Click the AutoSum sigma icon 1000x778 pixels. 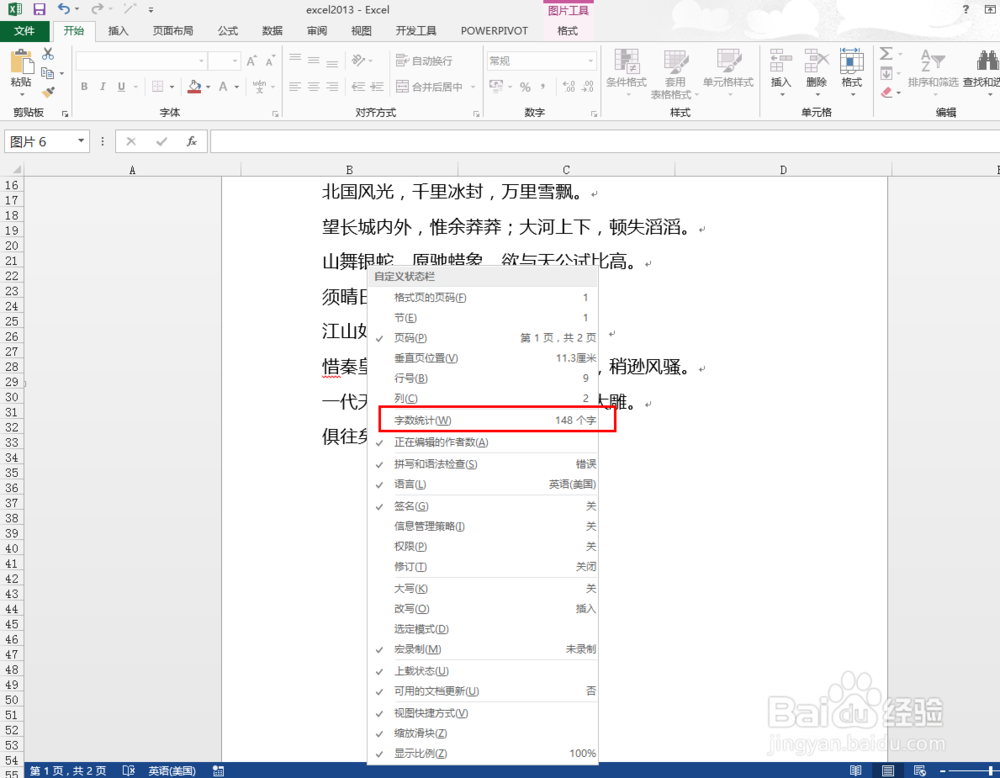[x=886, y=54]
